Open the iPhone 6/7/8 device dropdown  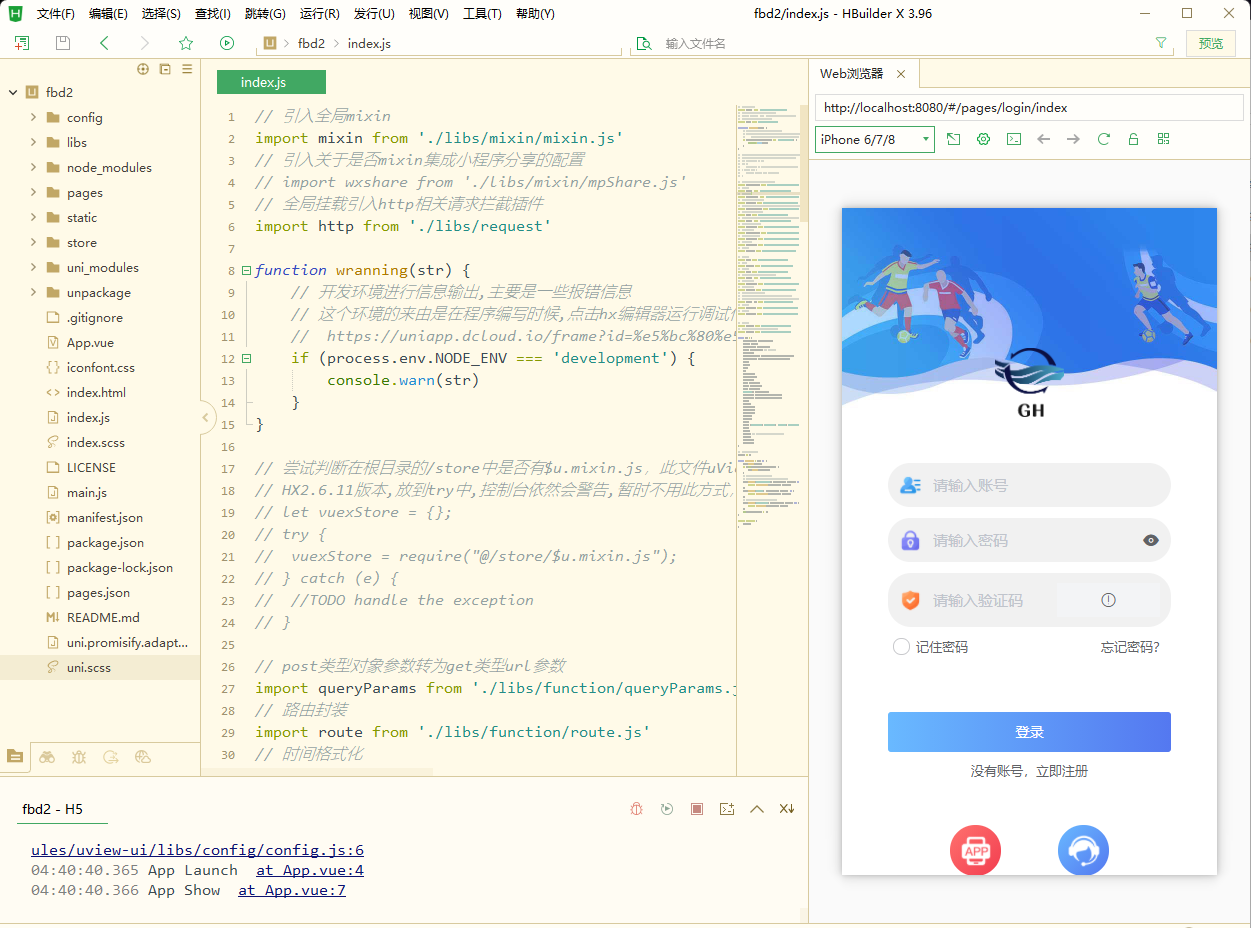[x=874, y=139]
